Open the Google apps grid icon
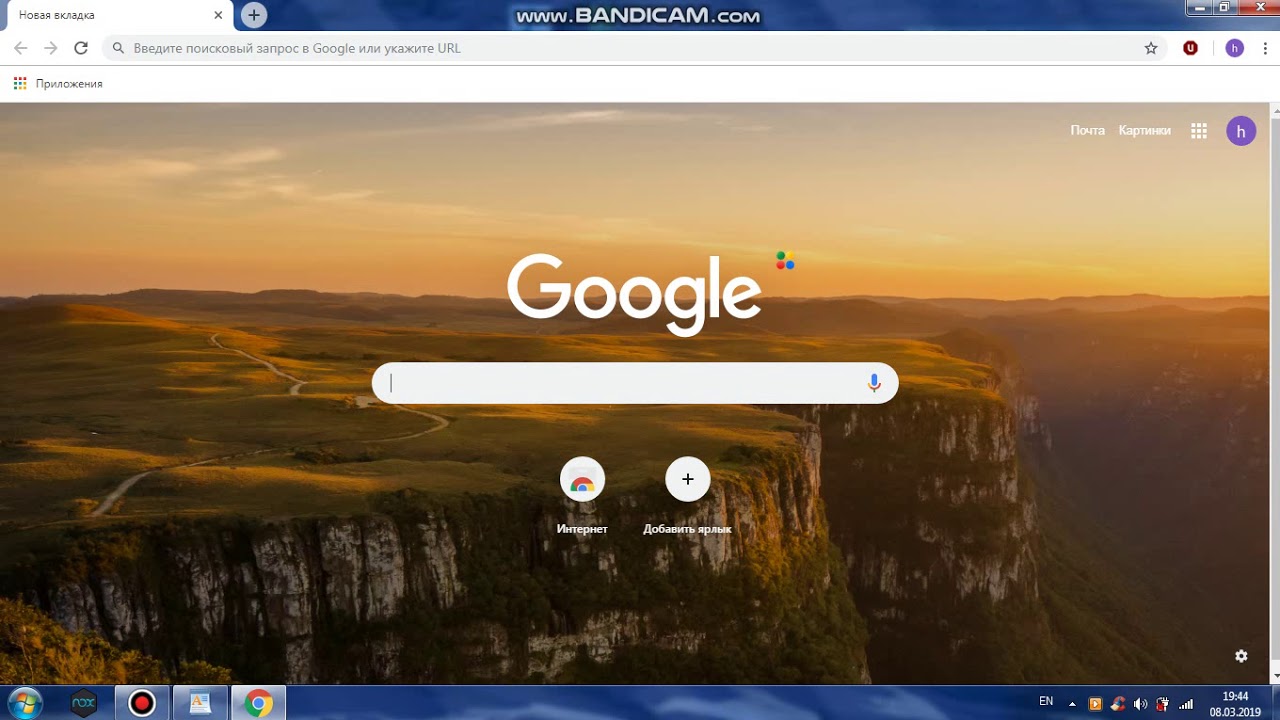Screen dimensions: 1280x720 [1199, 130]
